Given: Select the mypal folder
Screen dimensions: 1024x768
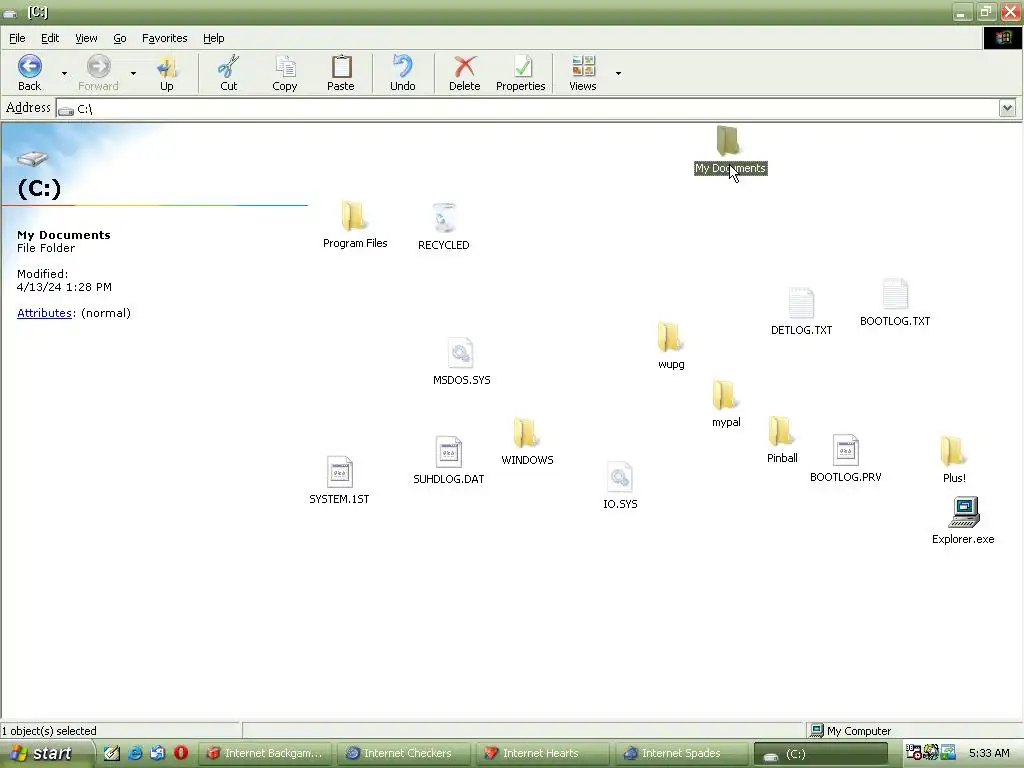Looking at the screenshot, I should click(x=726, y=404).
